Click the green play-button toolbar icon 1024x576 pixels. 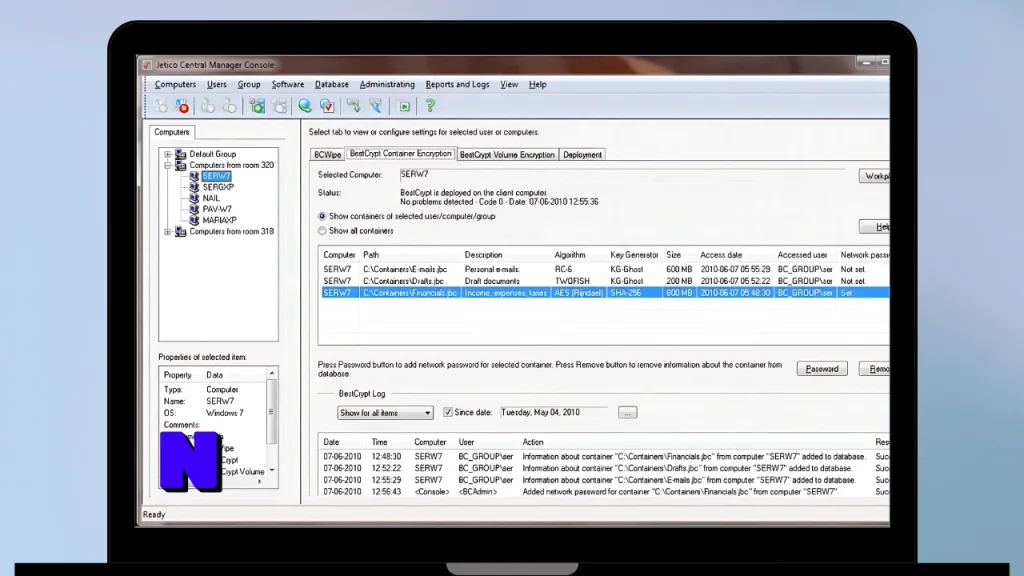pos(404,106)
